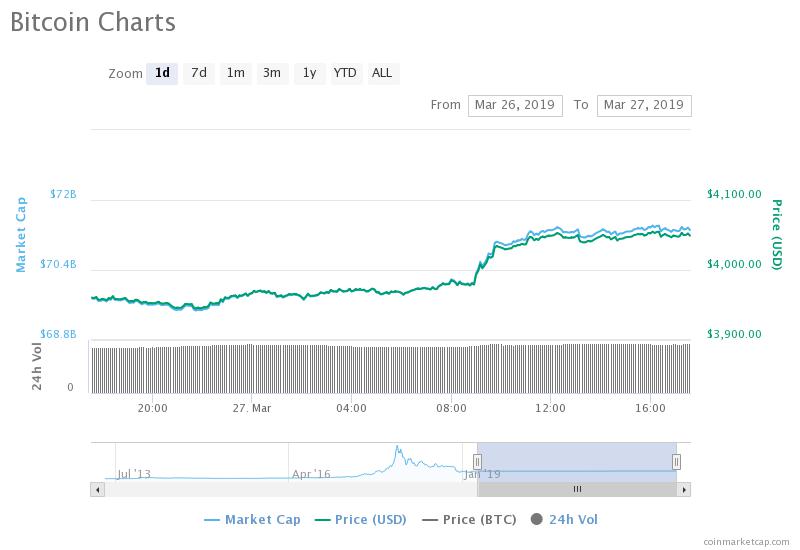Click the From date field

(x=515, y=105)
